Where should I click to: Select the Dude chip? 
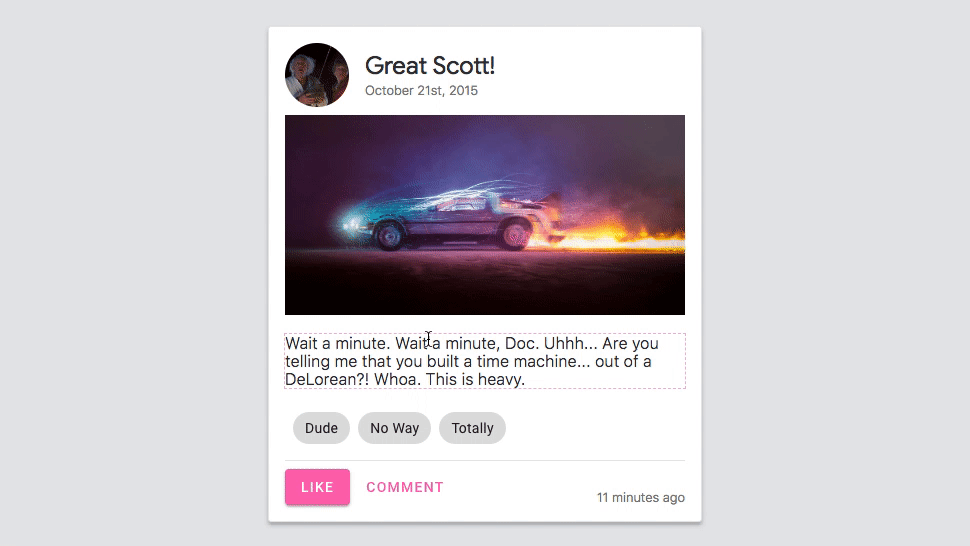[x=321, y=428]
